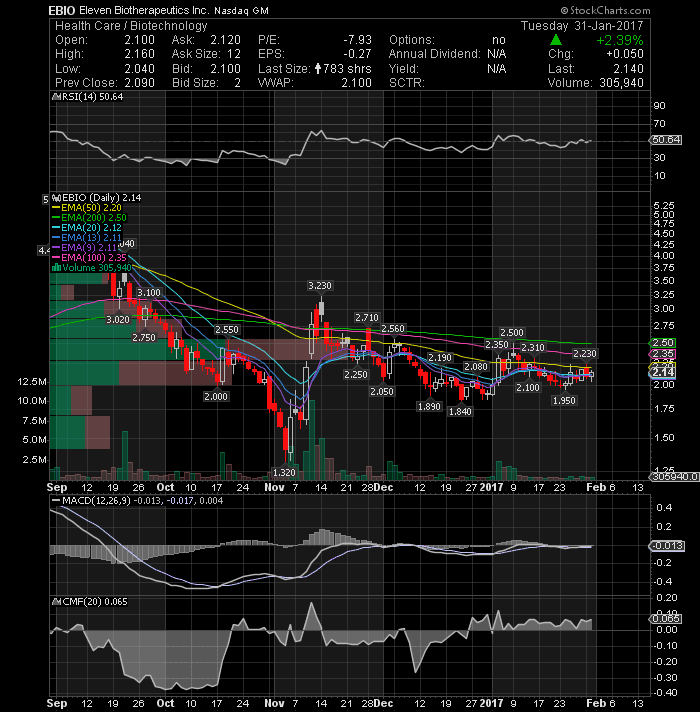Click the EMA(20) cyan legend line
The height and width of the screenshot is (712, 700).
[56, 227]
